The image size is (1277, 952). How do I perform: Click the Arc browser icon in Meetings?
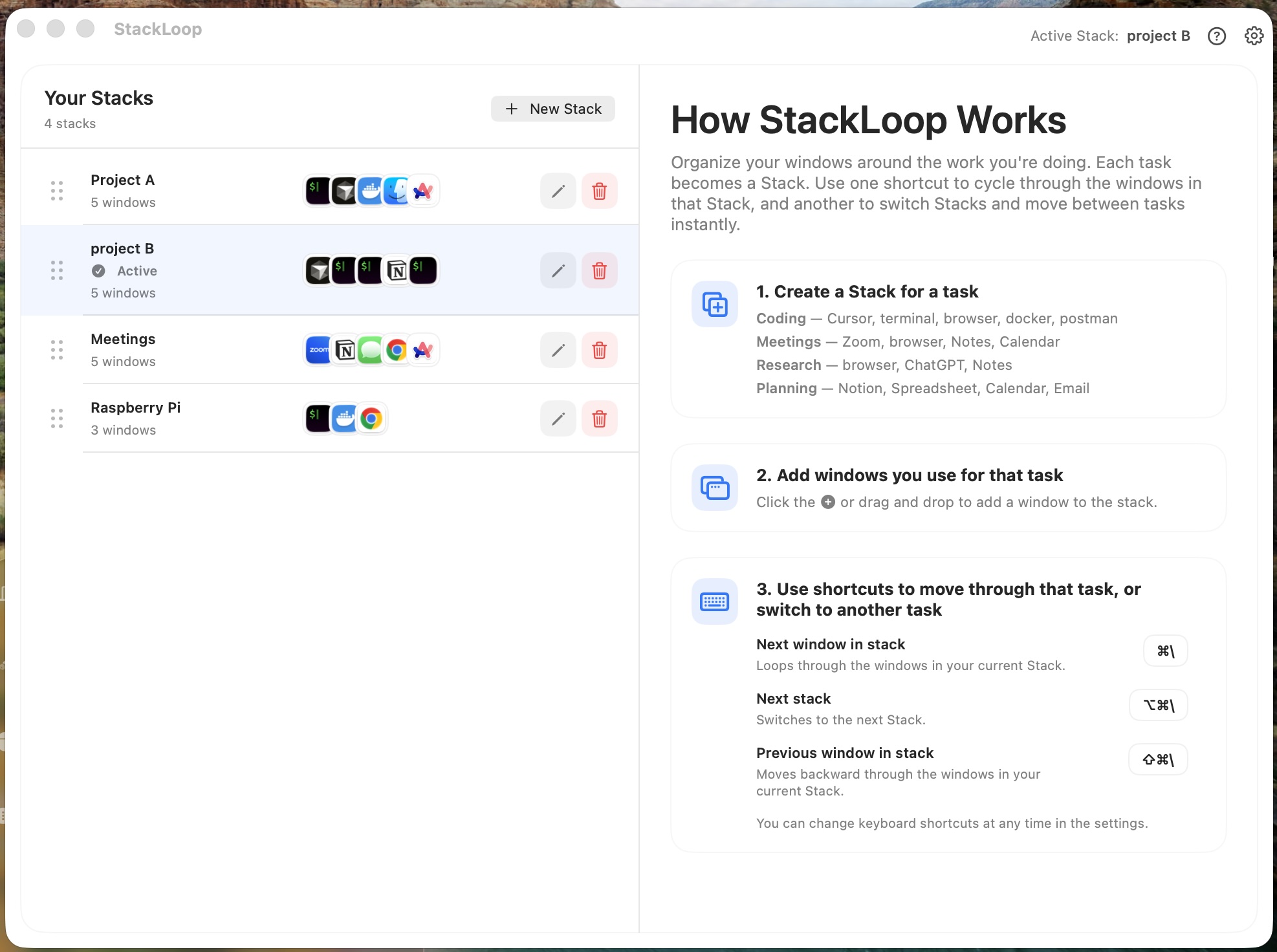pos(423,350)
